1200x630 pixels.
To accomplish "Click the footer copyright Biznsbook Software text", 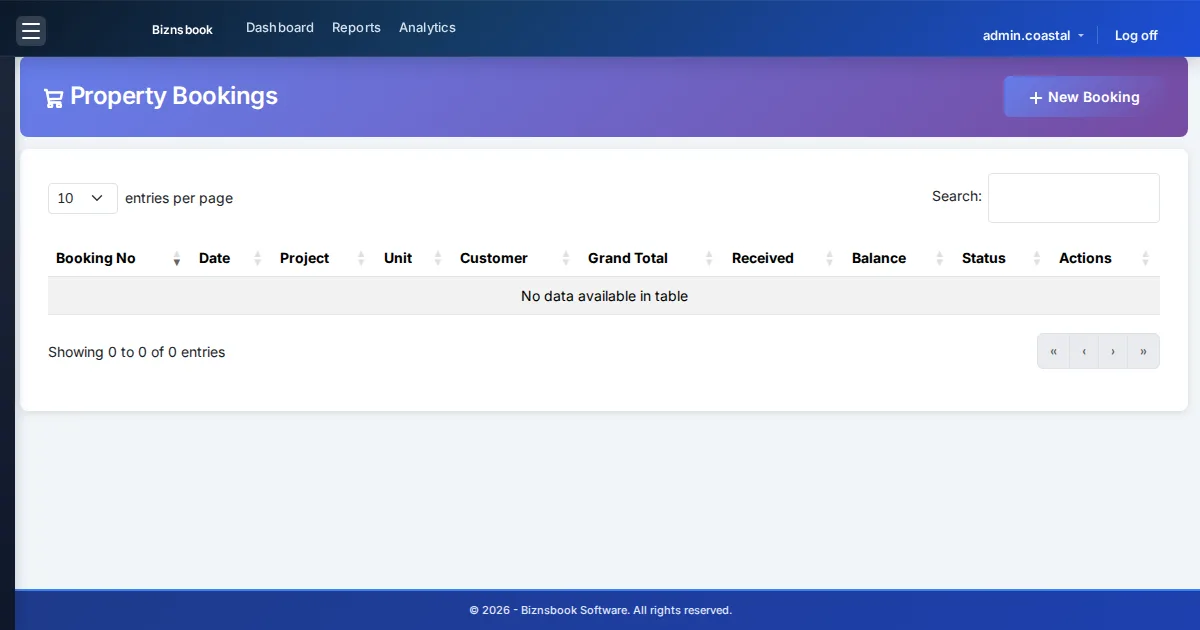I will point(601,610).
